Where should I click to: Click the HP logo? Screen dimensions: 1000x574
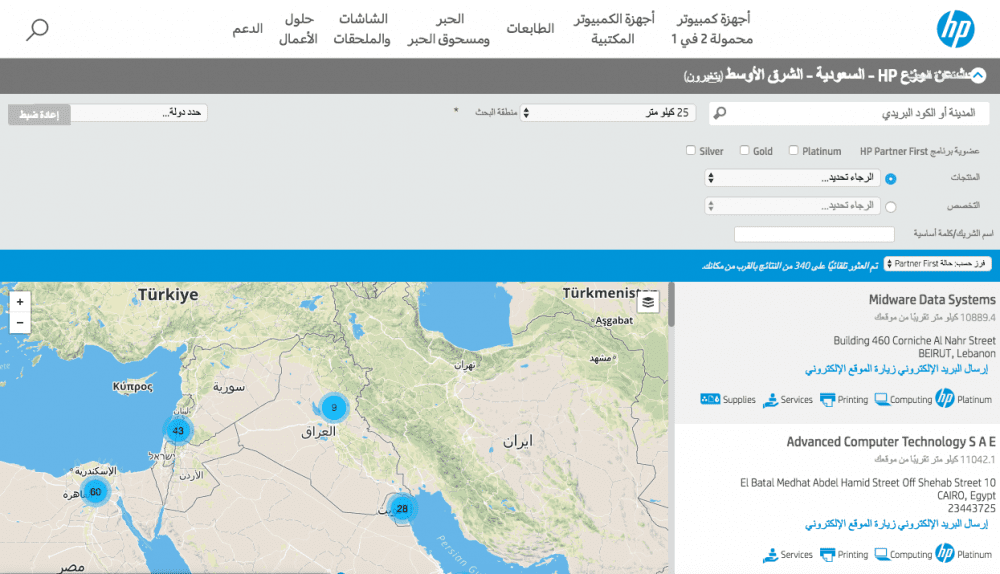955,29
